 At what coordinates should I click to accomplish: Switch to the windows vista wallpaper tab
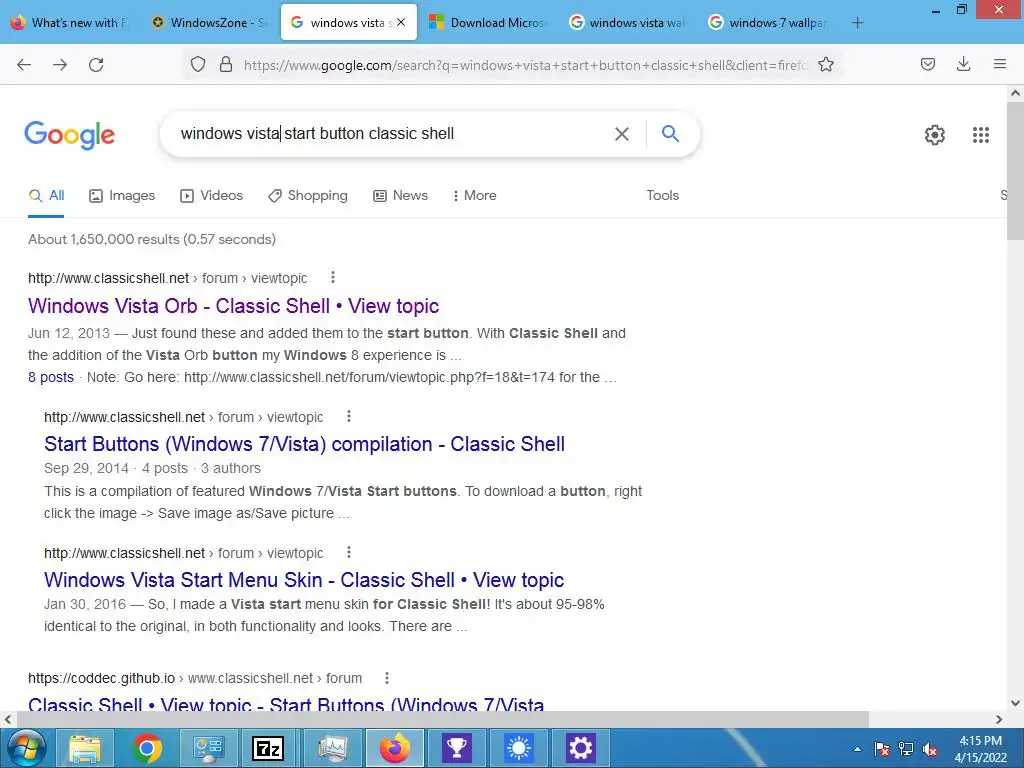pyautogui.click(x=628, y=23)
